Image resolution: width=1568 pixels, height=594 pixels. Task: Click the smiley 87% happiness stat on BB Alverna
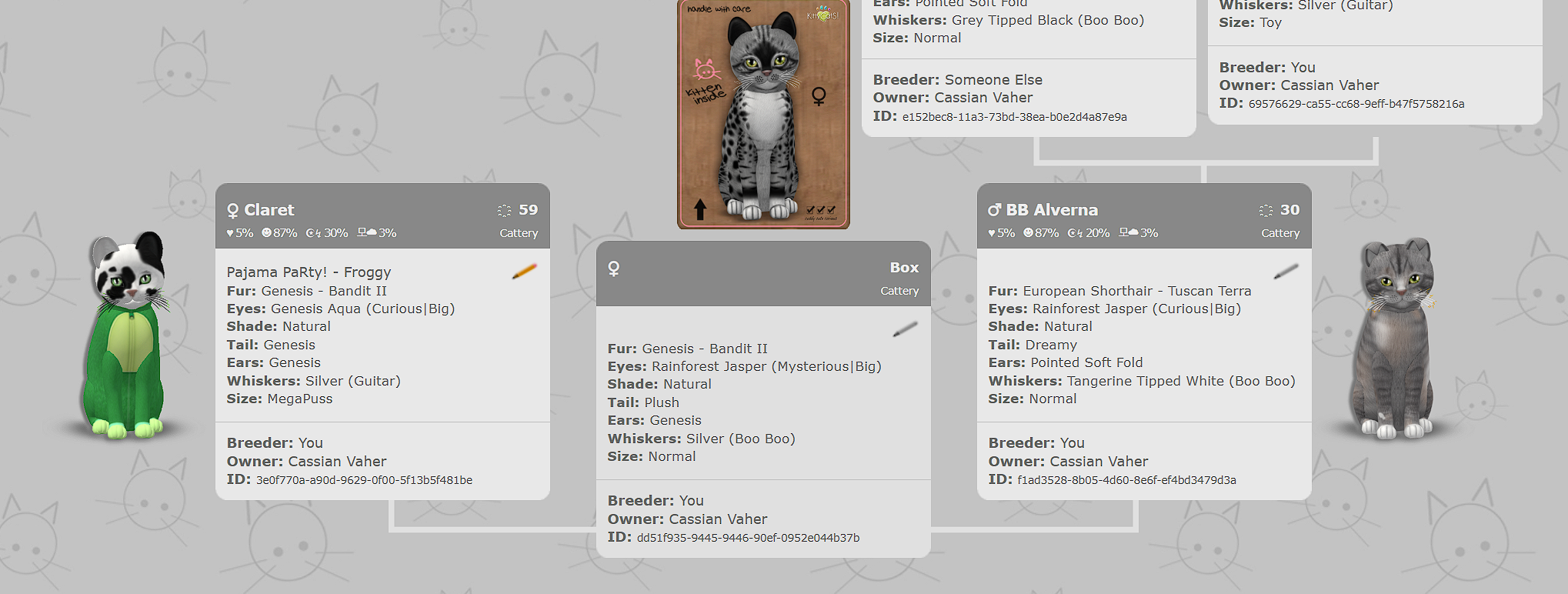(x=1041, y=232)
